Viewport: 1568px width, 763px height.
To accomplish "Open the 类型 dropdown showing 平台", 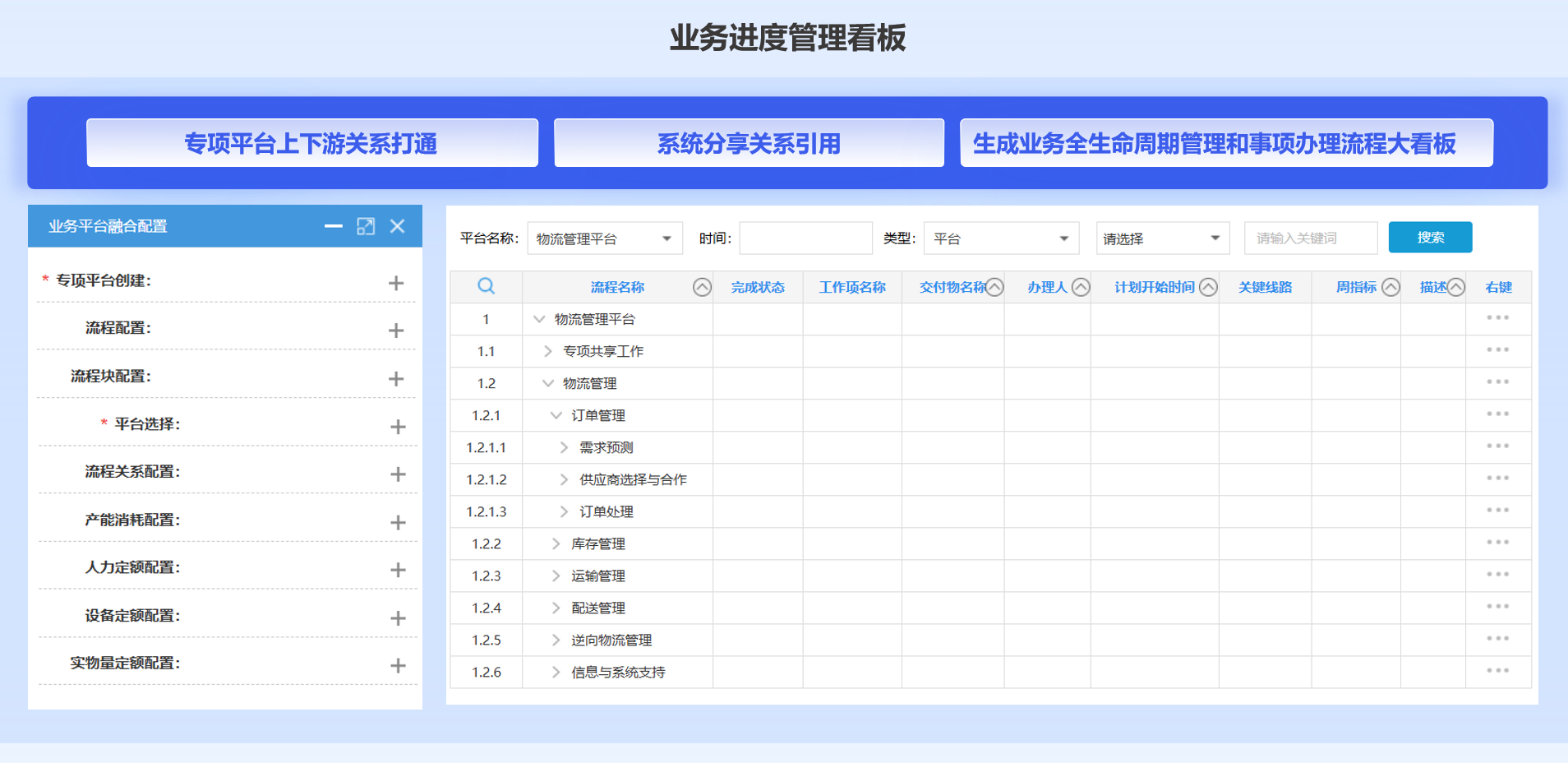I will click(x=1000, y=238).
